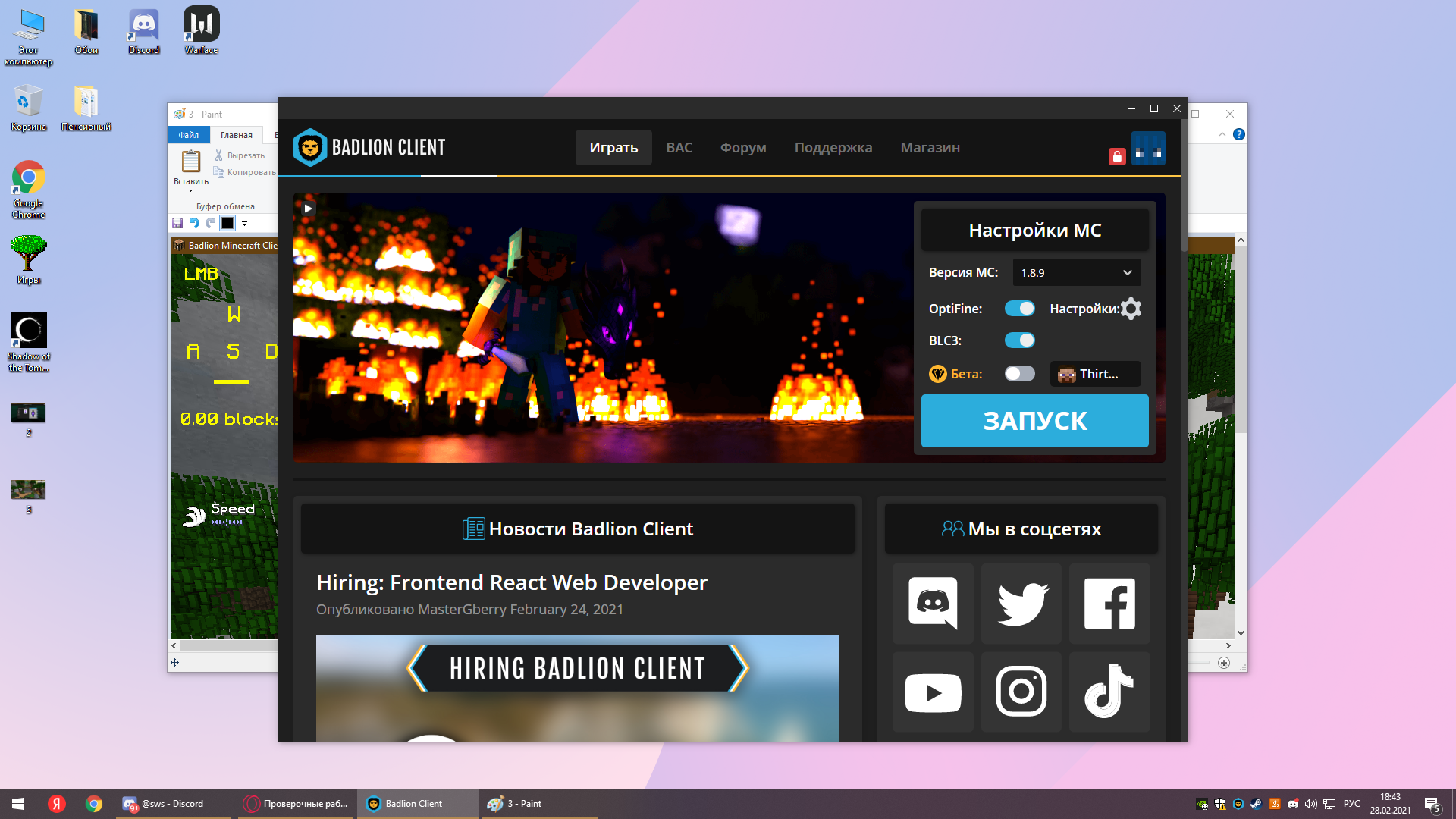The height and width of the screenshot is (819, 1456).
Task: Open the Hiring: Frontend React Web Developer article
Action: tap(512, 582)
